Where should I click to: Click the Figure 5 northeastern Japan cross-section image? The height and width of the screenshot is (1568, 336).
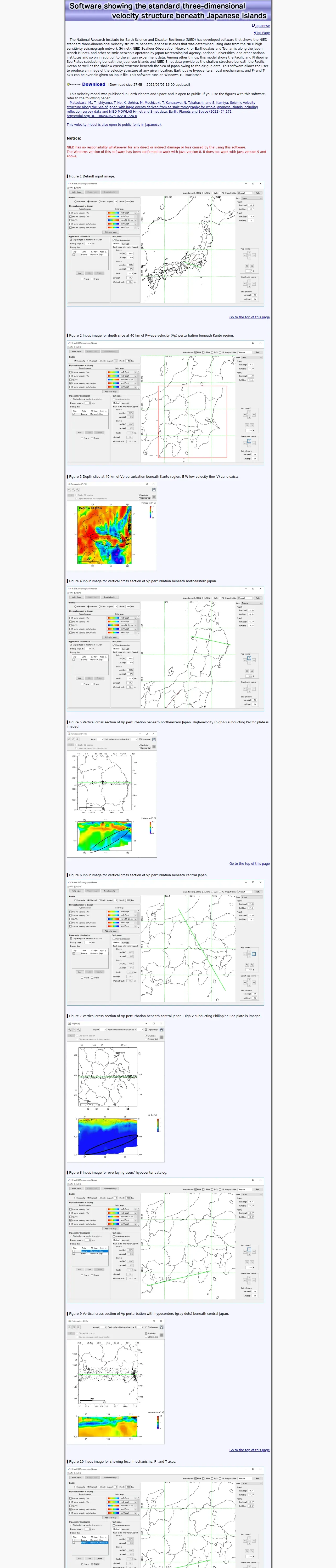111,794
